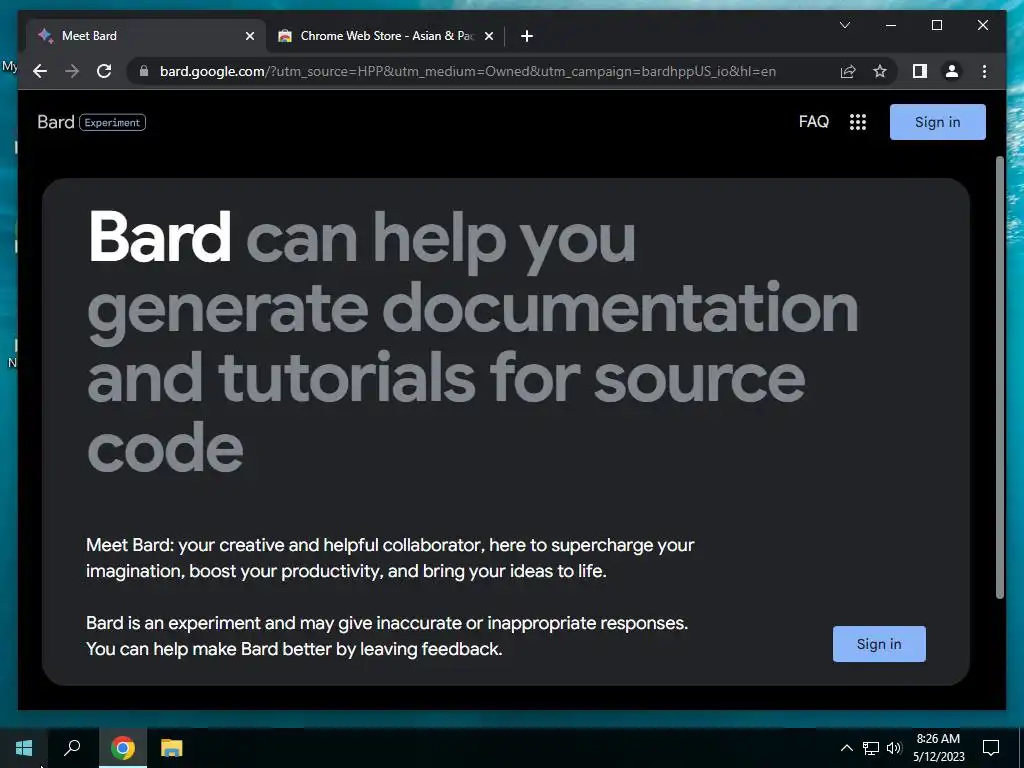Close the Meet Bard tab
The height and width of the screenshot is (768, 1024).
(249, 36)
